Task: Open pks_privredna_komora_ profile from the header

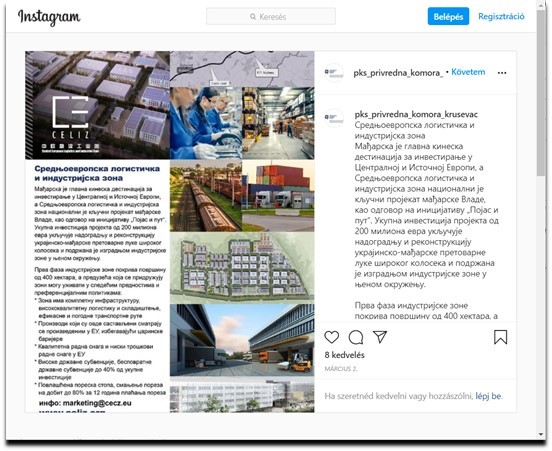Action: coord(398,73)
